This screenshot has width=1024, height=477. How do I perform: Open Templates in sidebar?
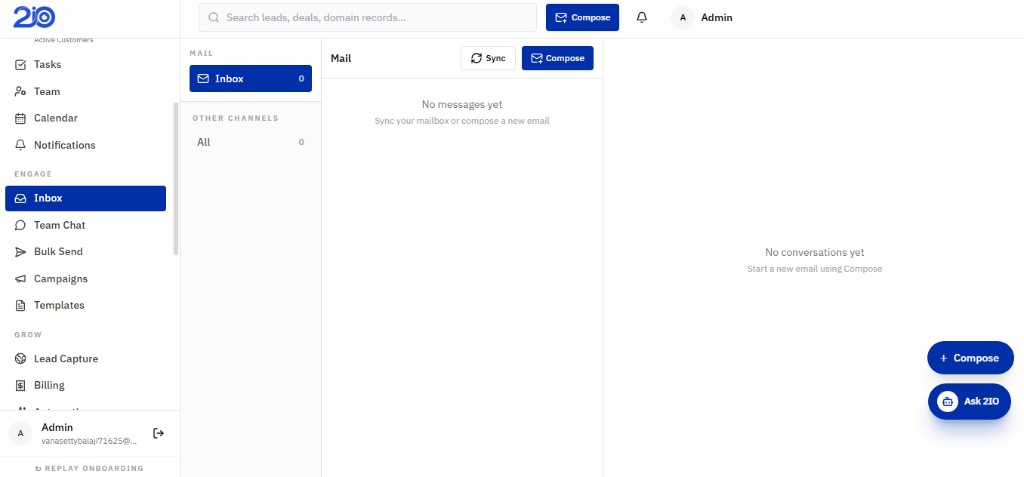coord(86,306)
